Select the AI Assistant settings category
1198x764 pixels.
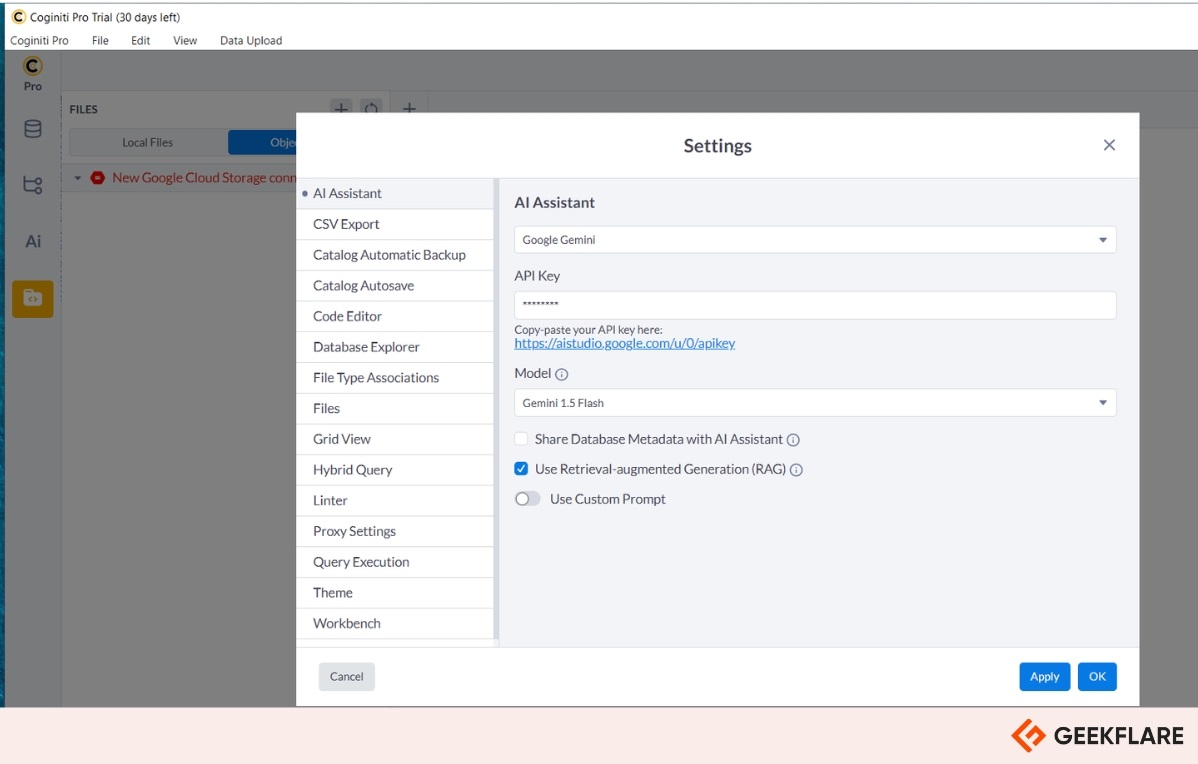[395, 194]
